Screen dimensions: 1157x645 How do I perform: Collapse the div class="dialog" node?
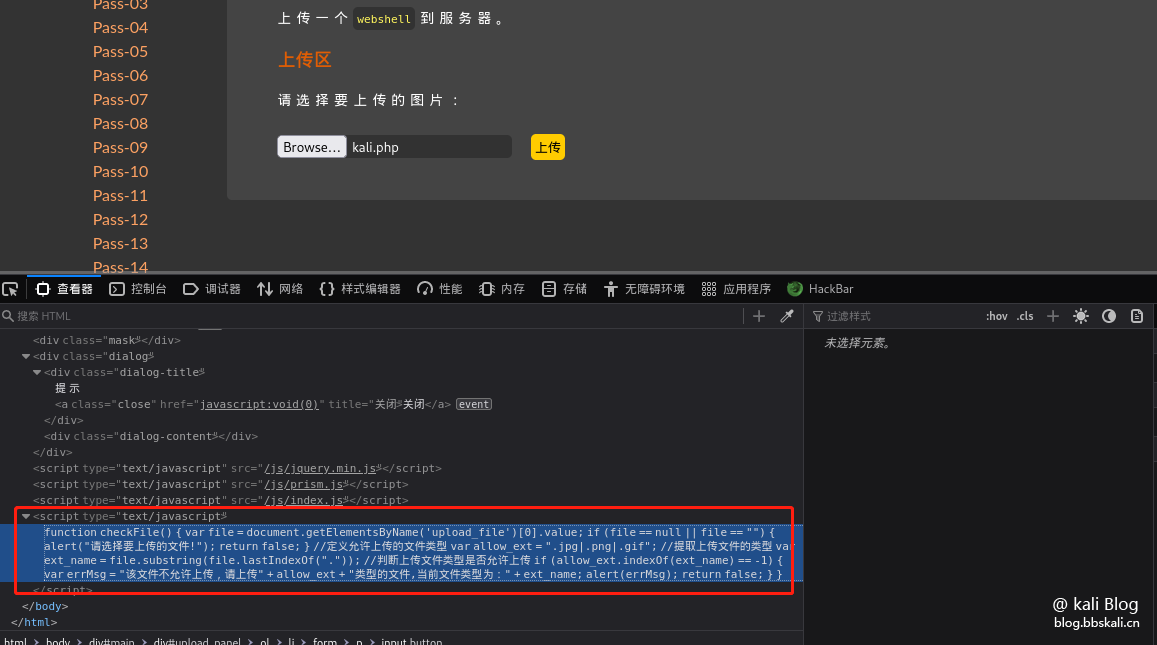26,356
